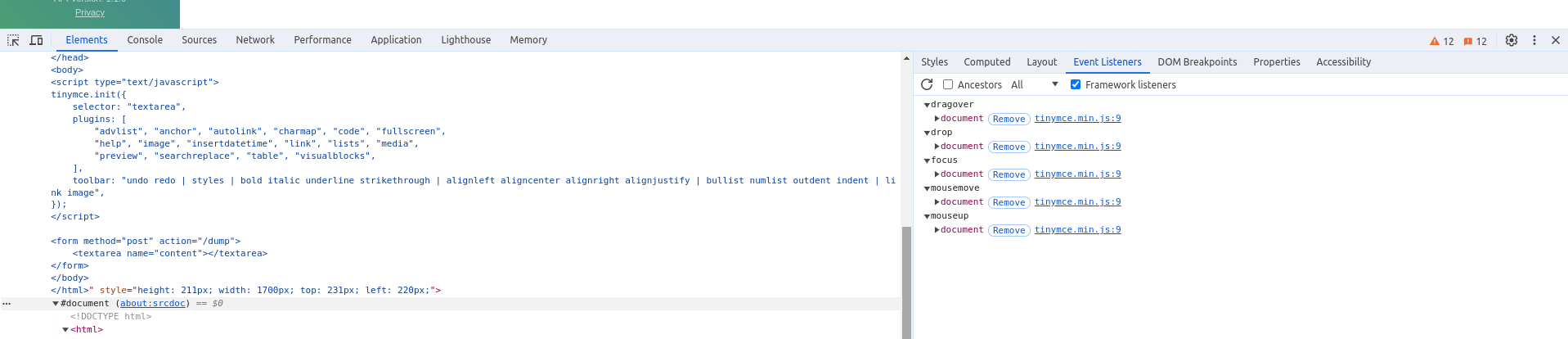This screenshot has width=1568, height=339.
Task: Switch to the Styles pane
Action: [934, 62]
